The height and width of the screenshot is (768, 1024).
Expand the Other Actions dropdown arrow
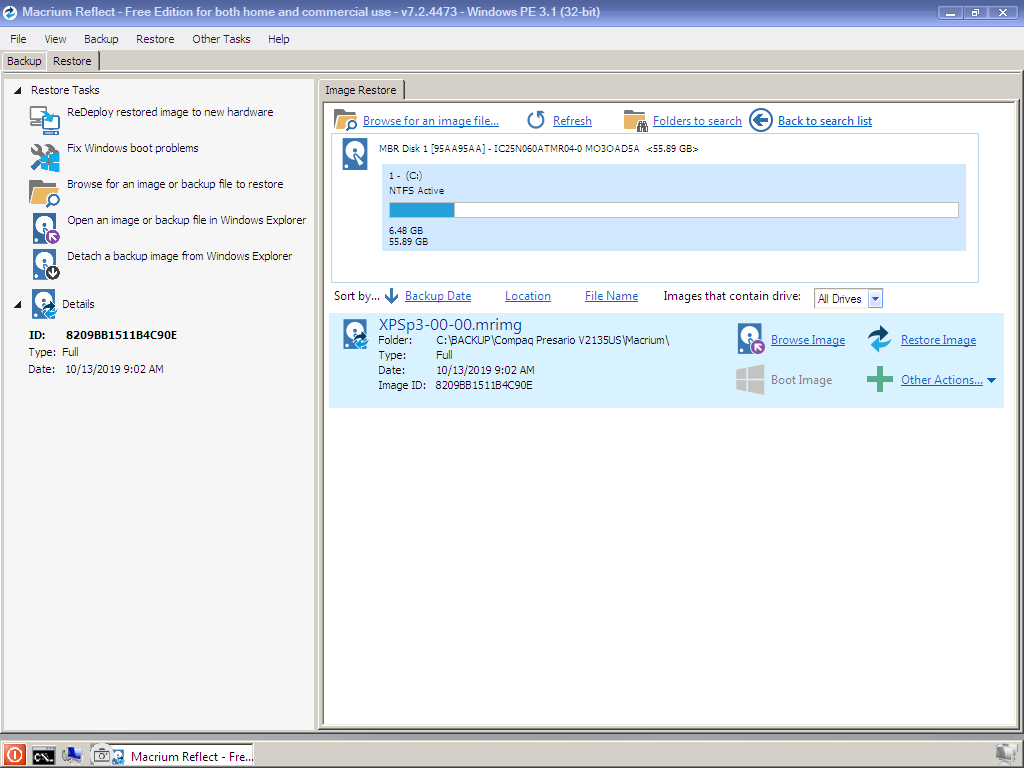point(991,380)
